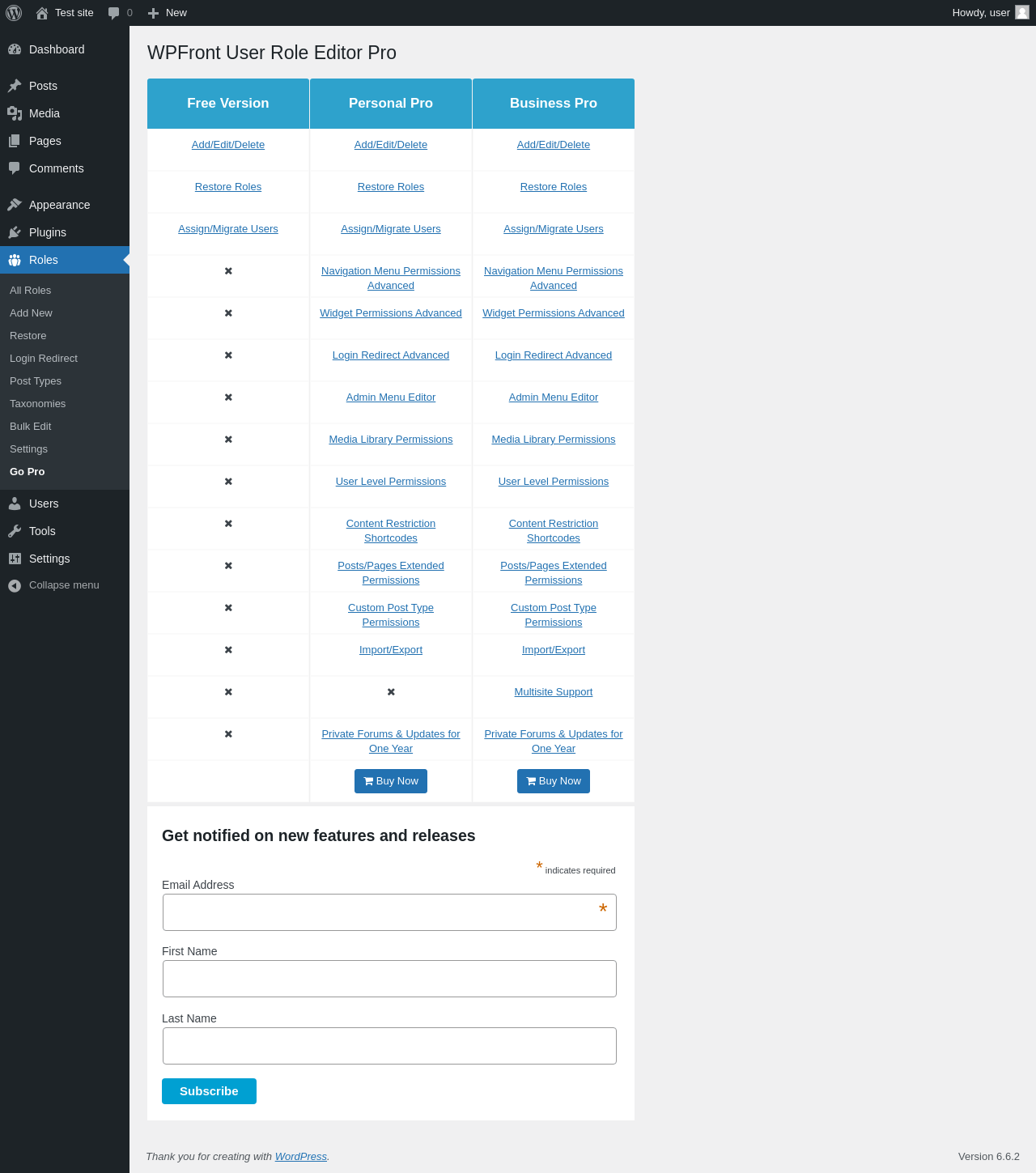The image size is (1036, 1173).
Task: Click the Dashboard gauge icon
Action: (15, 49)
